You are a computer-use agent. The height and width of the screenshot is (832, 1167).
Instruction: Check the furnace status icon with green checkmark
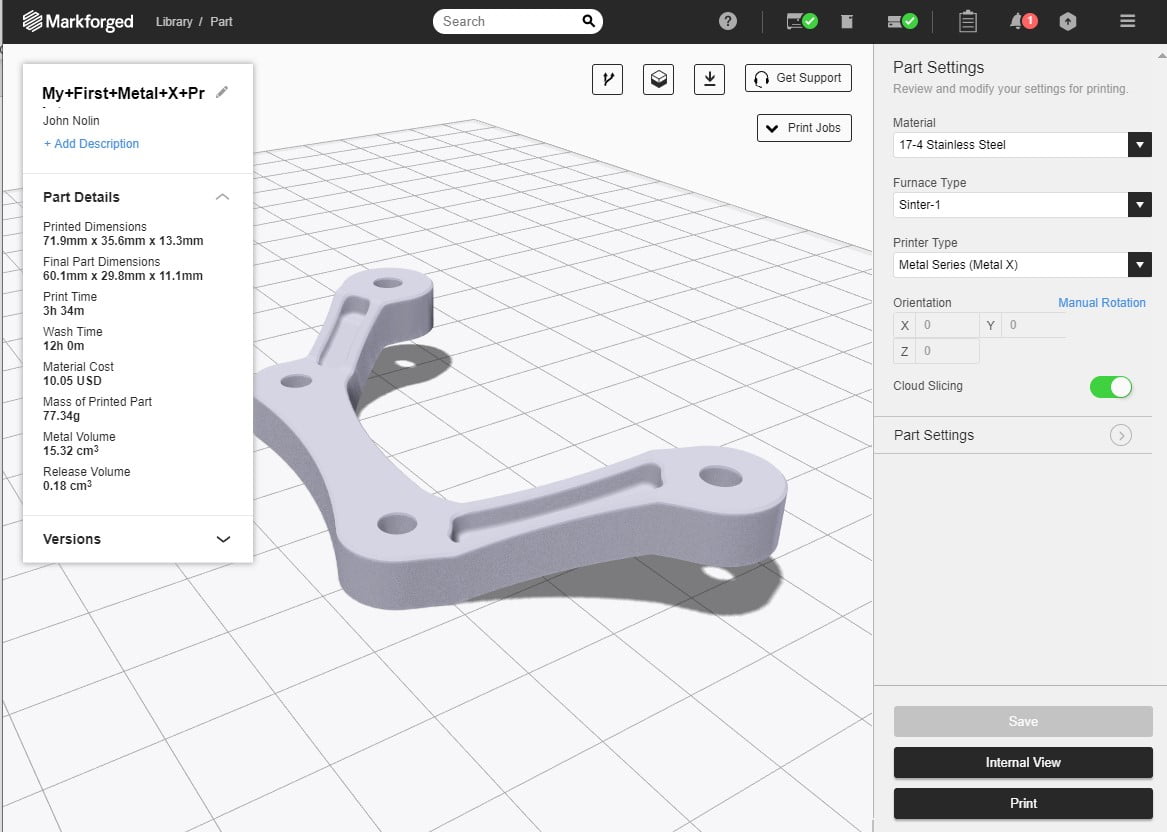pyautogui.click(x=902, y=22)
